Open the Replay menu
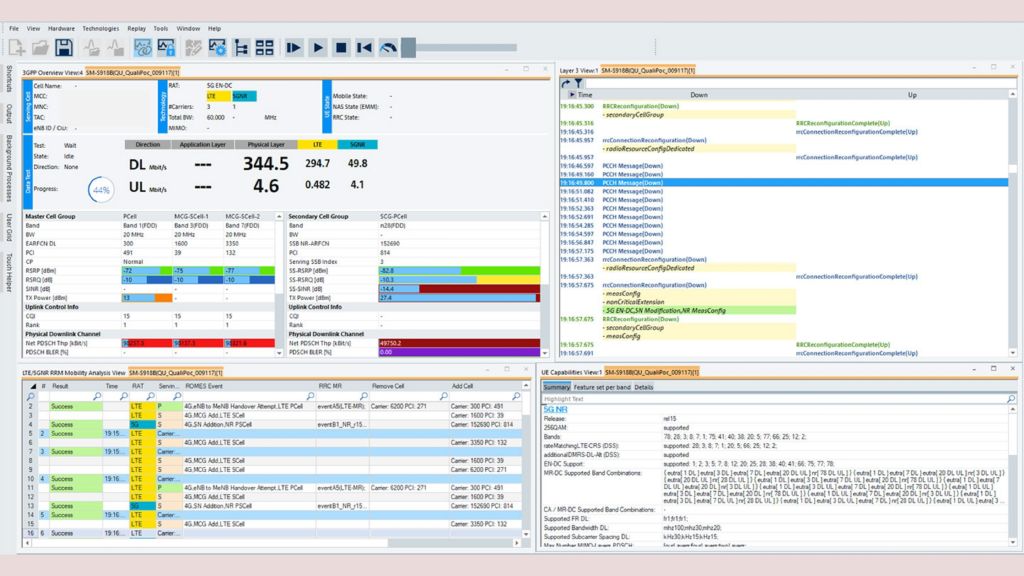This screenshot has width=1024, height=576. (x=135, y=28)
